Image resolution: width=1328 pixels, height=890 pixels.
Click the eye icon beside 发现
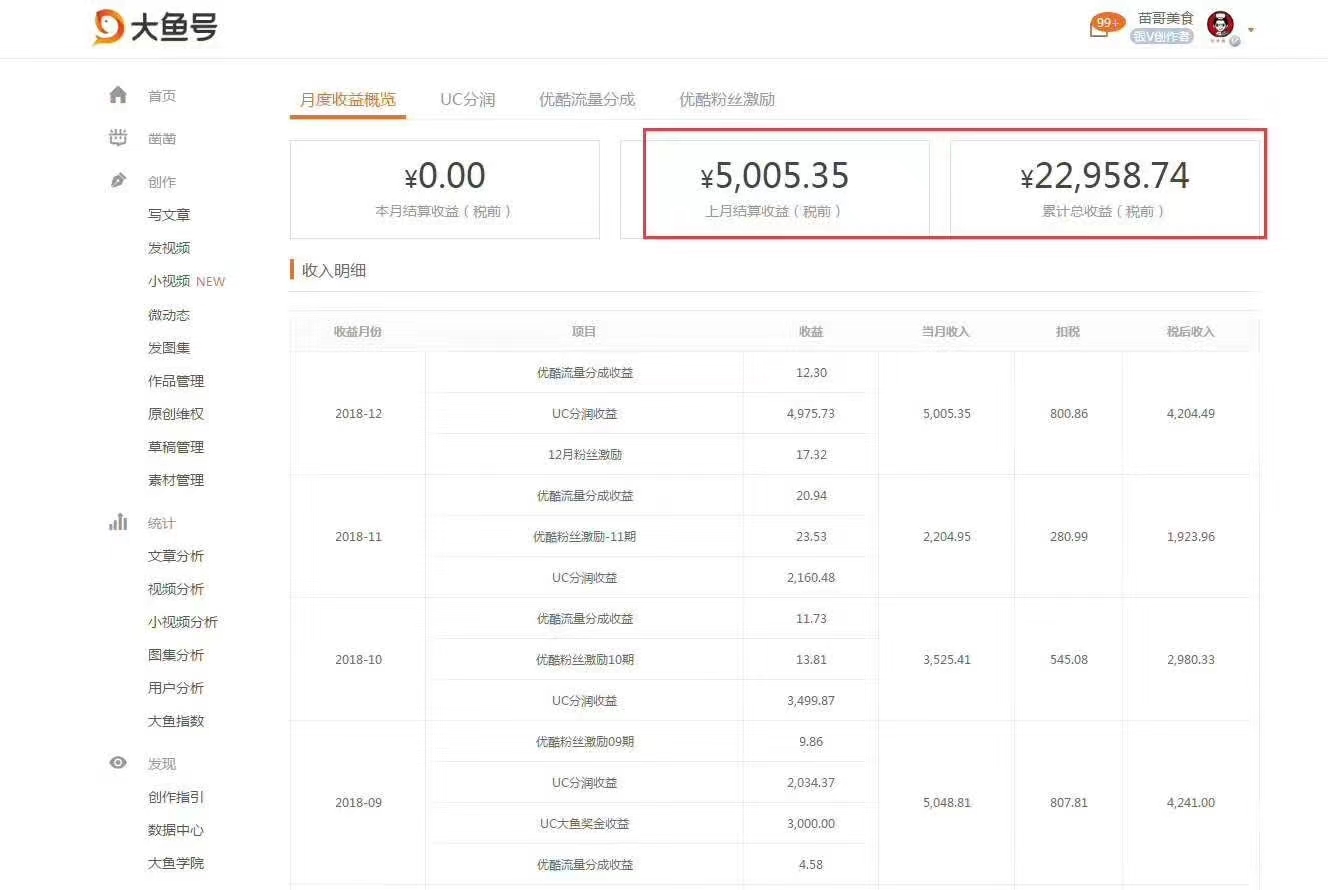(118, 763)
